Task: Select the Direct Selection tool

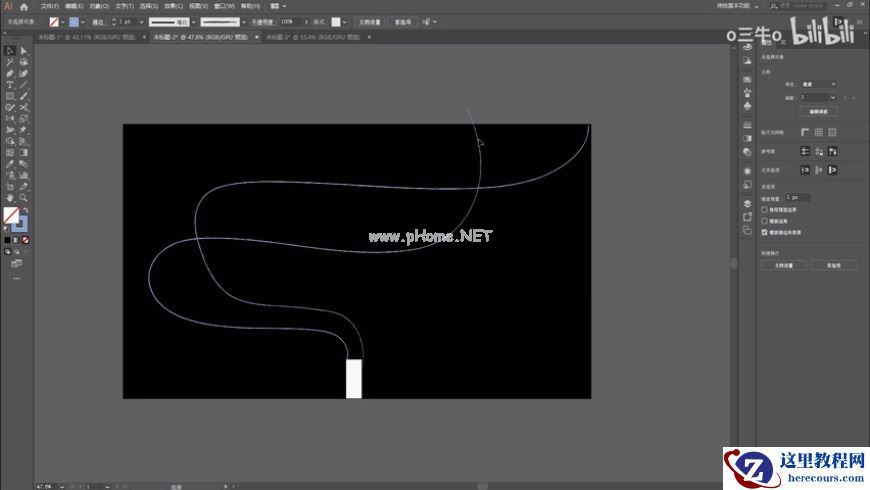Action: [23, 51]
